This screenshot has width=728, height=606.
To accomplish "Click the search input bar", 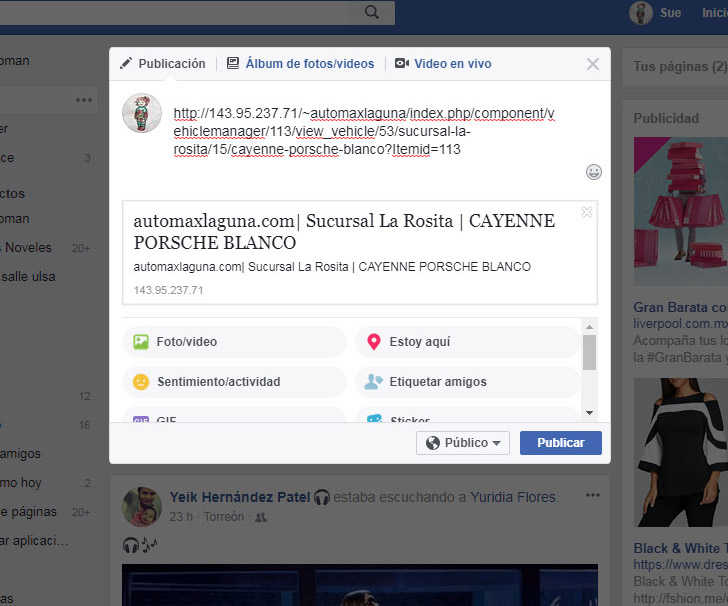I will click(176, 12).
